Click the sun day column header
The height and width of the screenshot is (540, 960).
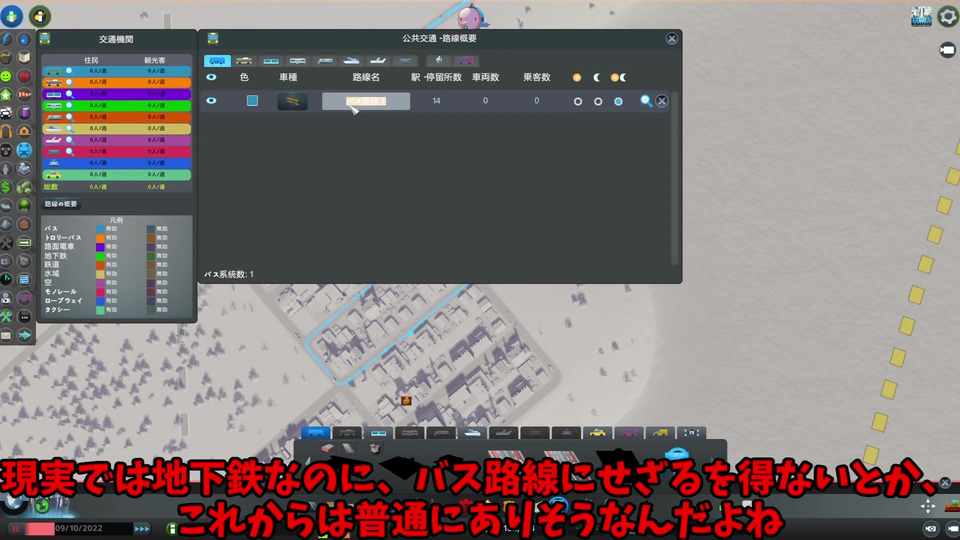point(577,77)
